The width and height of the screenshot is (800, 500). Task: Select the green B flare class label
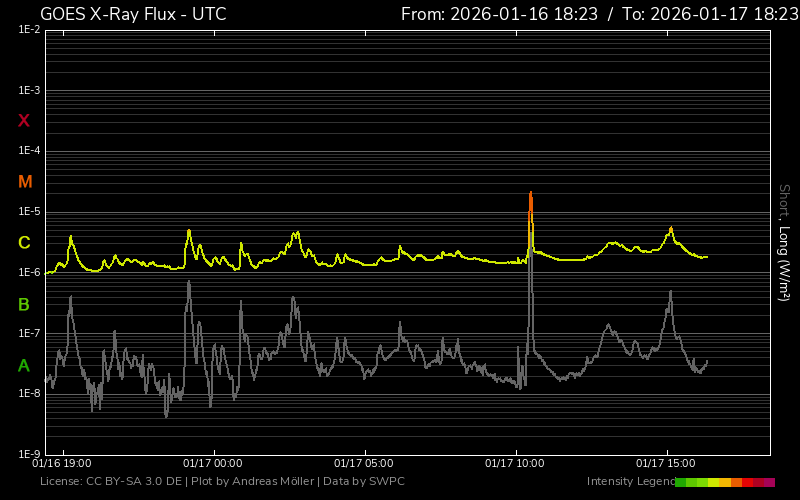point(25,304)
